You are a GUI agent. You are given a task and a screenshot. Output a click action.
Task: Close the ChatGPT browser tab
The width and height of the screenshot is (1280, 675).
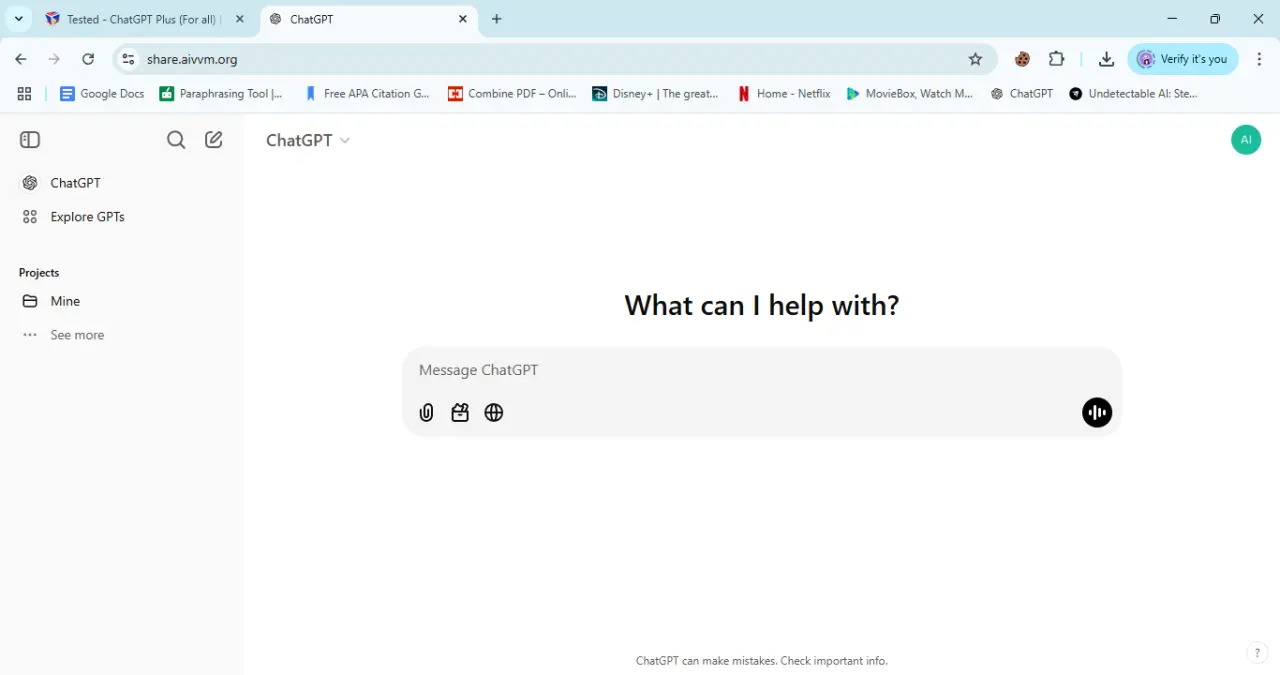tap(463, 19)
